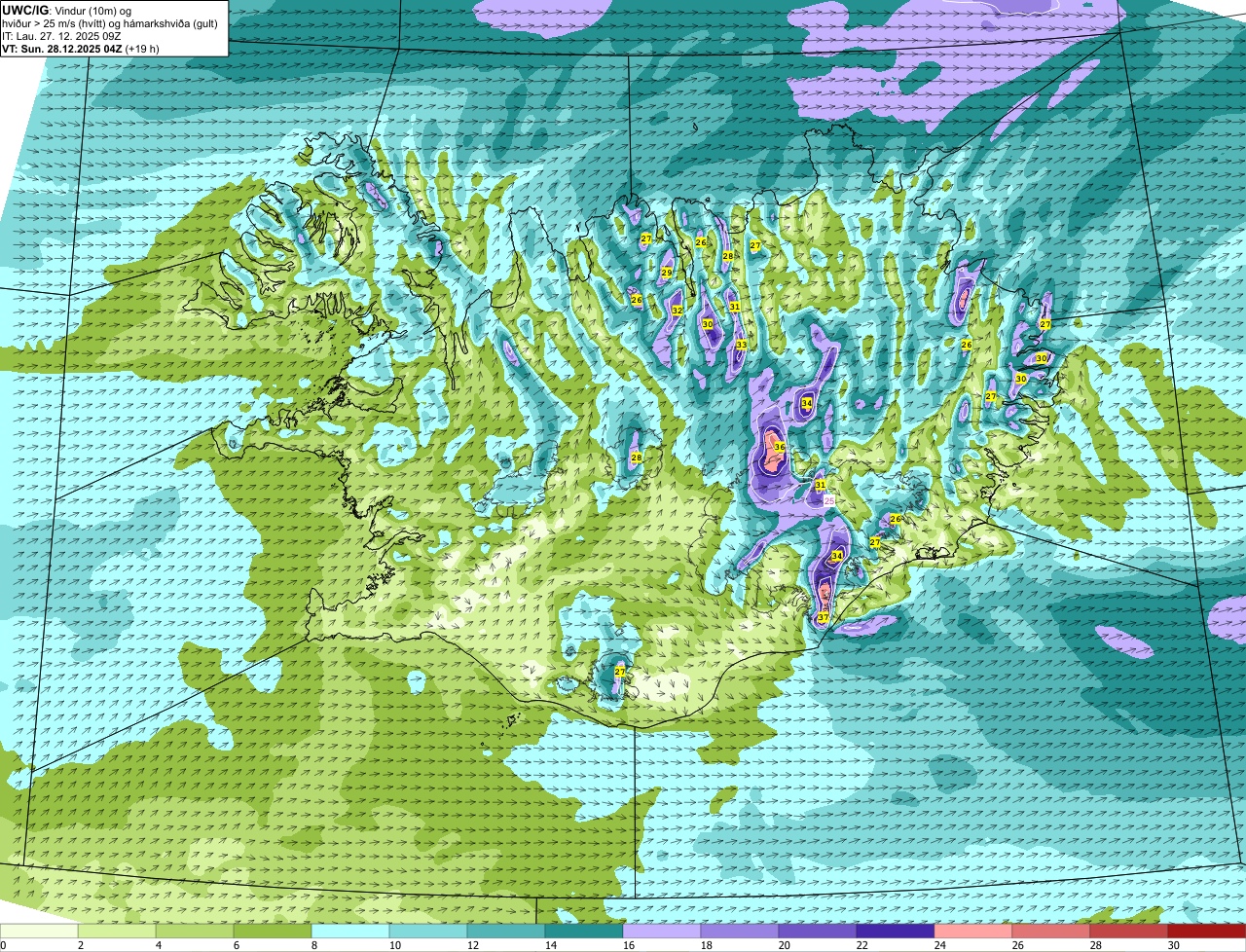Image resolution: width=1246 pixels, height=952 pixels.
Task: Select the 26–28 m/s salmon swatch
Action: pyautogui.click(x=1051, y=932)
